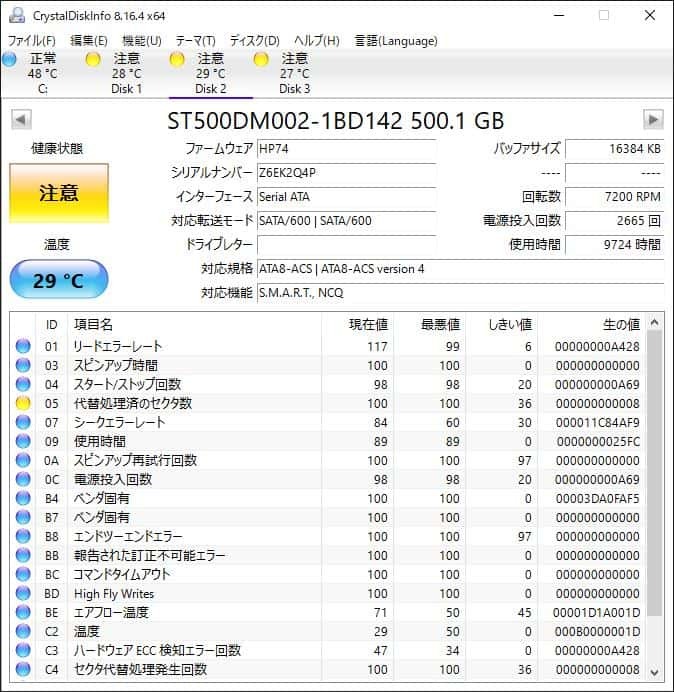The height and width of the screenshot is (692, 674).
Task: Open the 機能(U) menu
Action: 142,41
